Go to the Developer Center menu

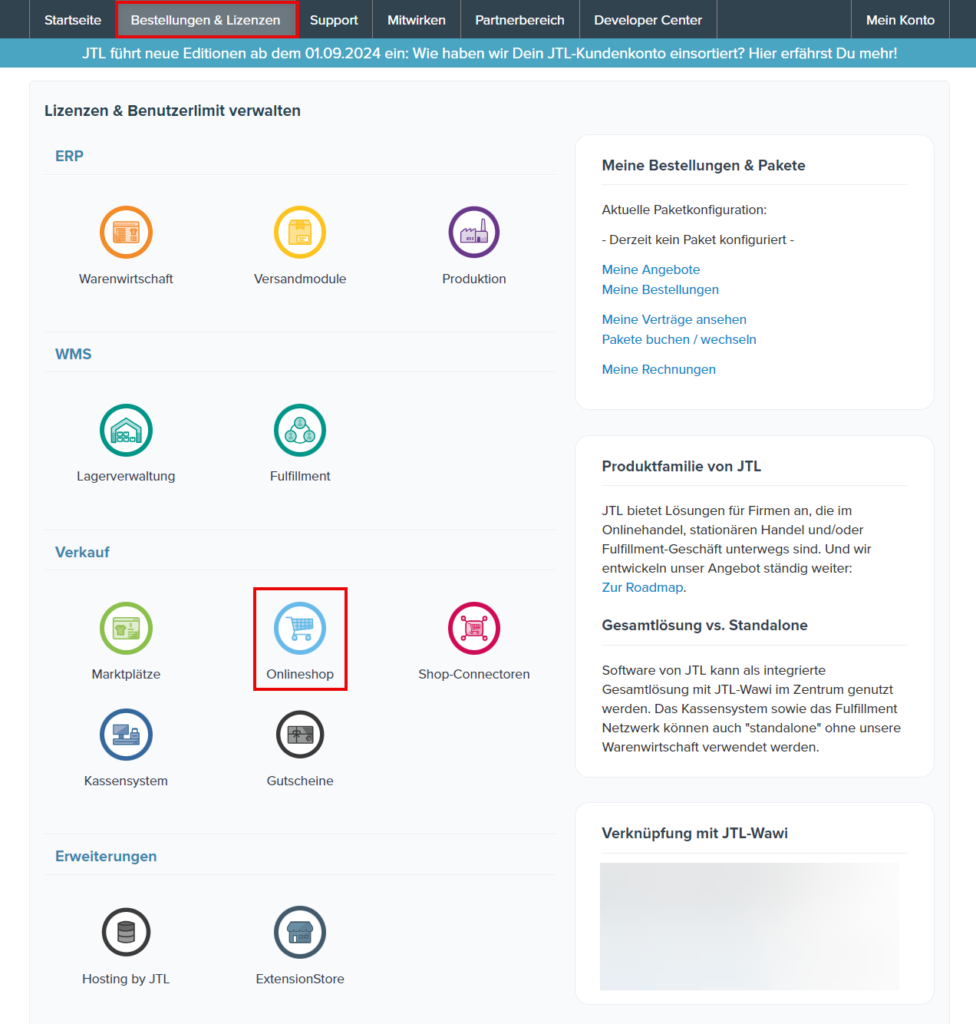(x=648, y=20)
